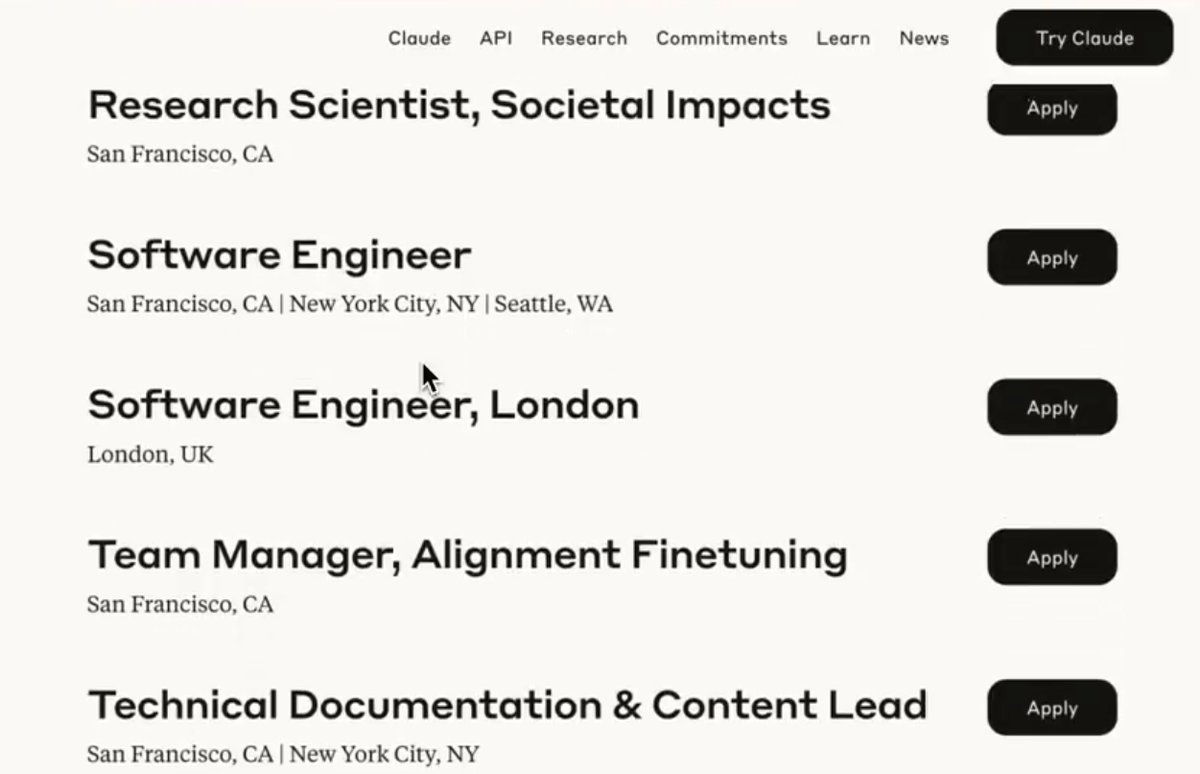
Task: Open the Research navigation item
Action: 584,38
